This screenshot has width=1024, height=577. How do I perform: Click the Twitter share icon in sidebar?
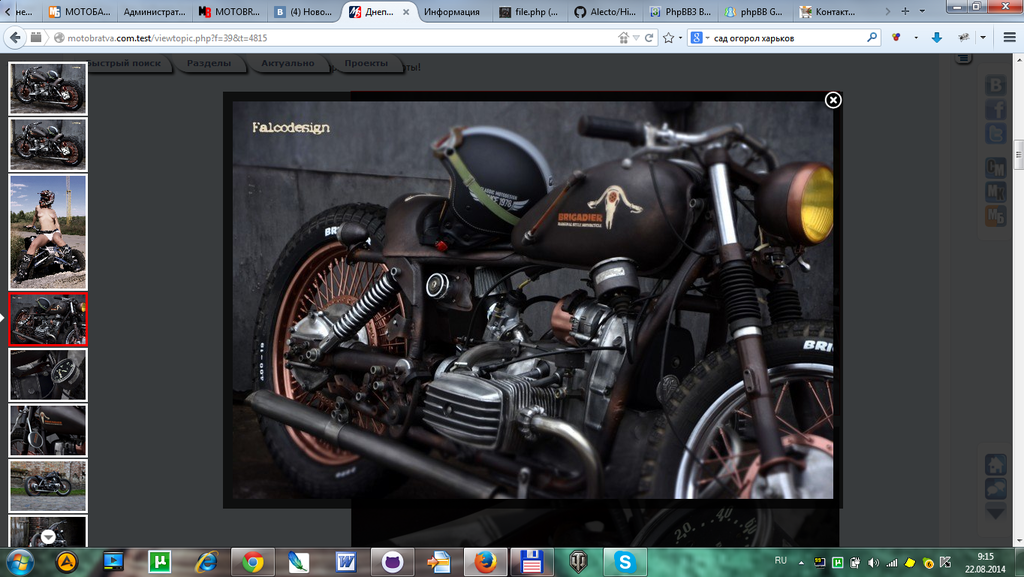point(996,134)
